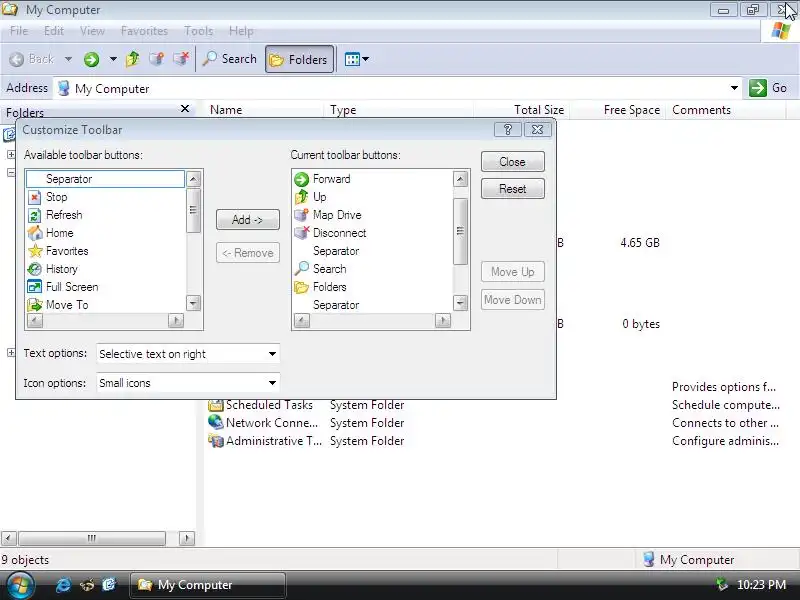Open the Help menu
Screen dimensions: 800x600
coord(241,31)
